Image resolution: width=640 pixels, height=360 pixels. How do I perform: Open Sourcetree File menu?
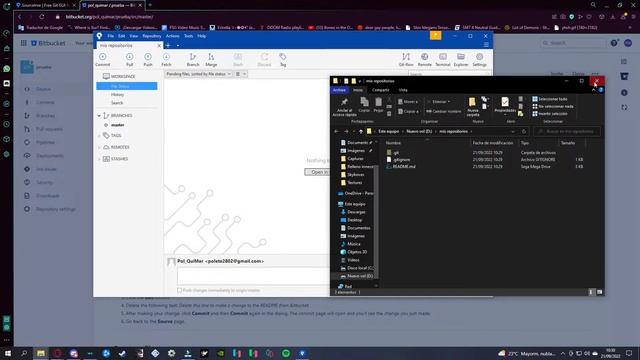coord(111,36)
